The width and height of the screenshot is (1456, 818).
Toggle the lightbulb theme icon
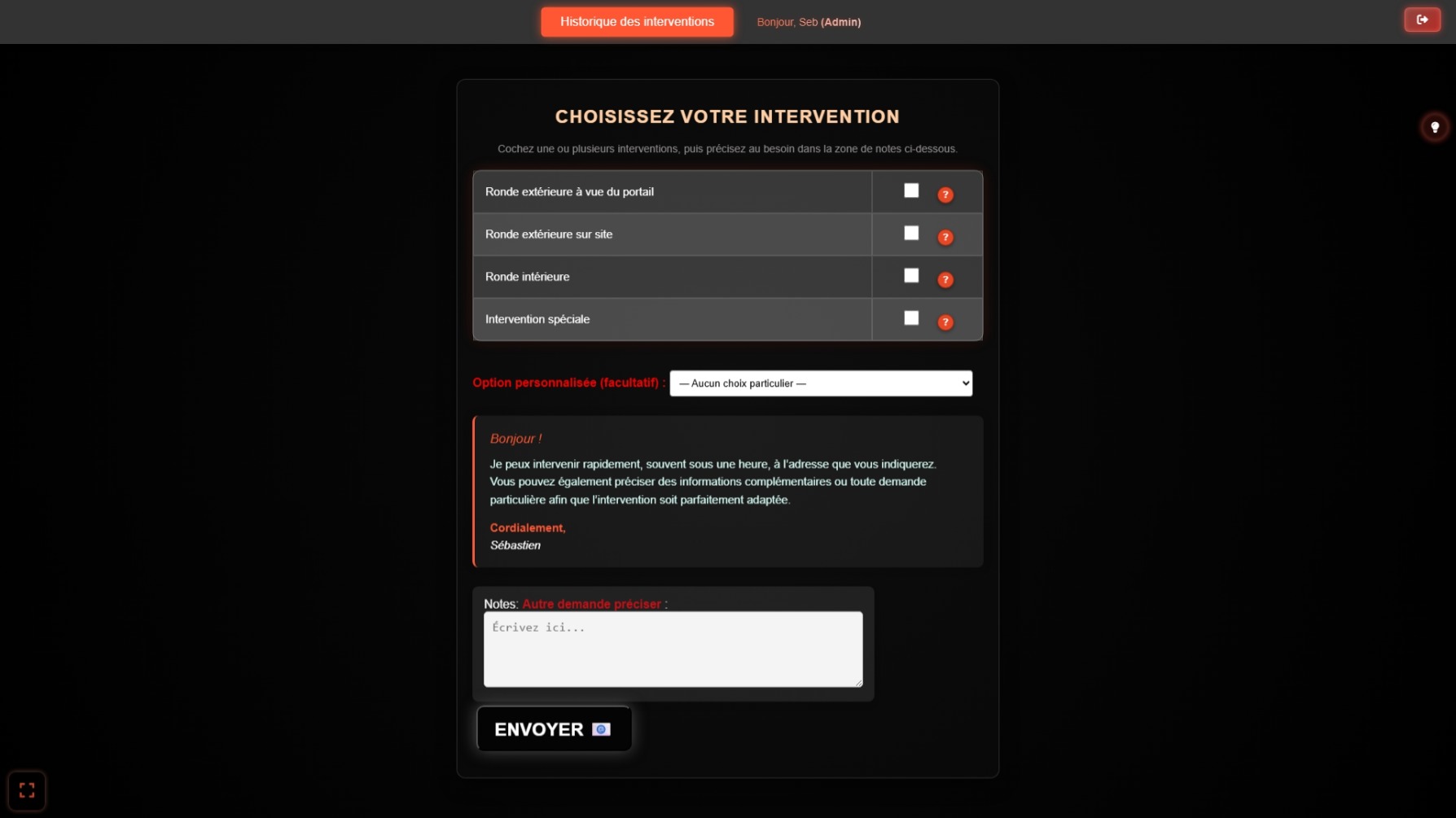point(1434,127)
